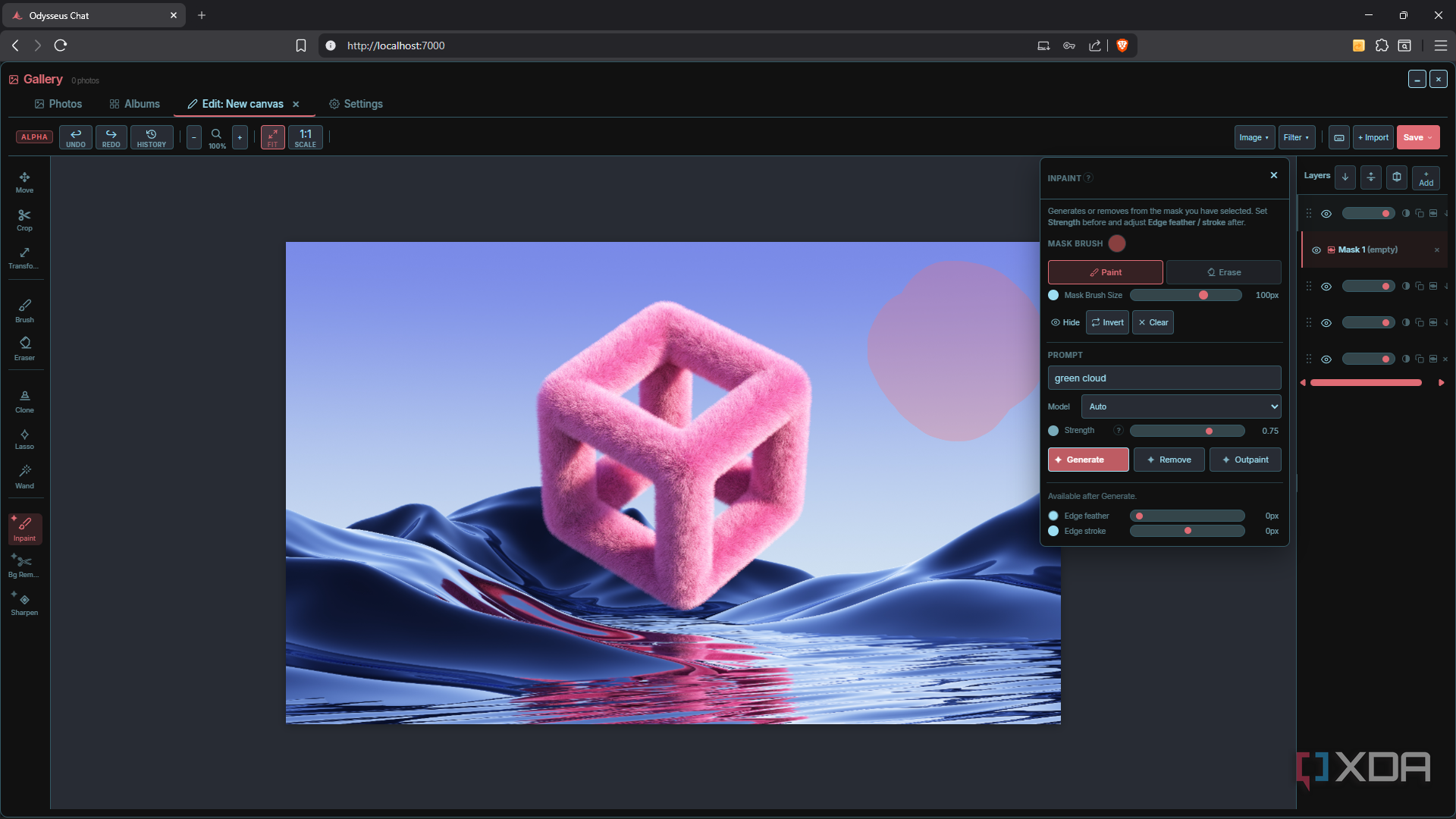Zoom out with the minus button
This screenshot has height=819, width=1456.
(194, 137)
